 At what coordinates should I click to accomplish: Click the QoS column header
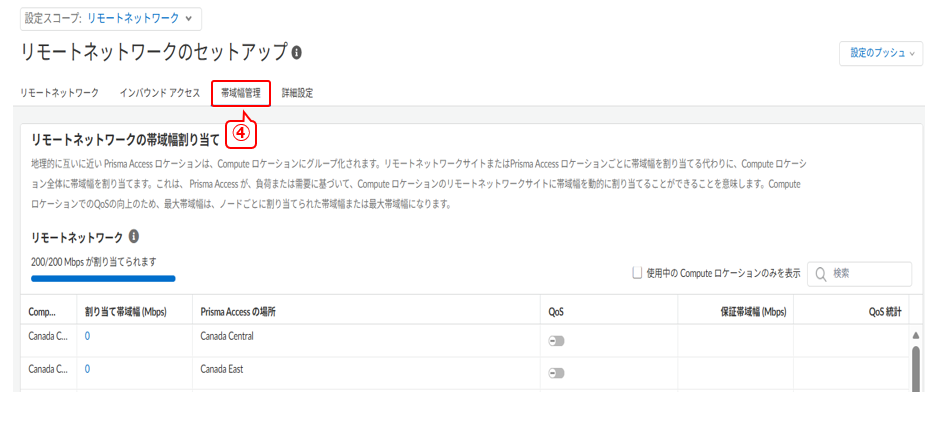556,312
